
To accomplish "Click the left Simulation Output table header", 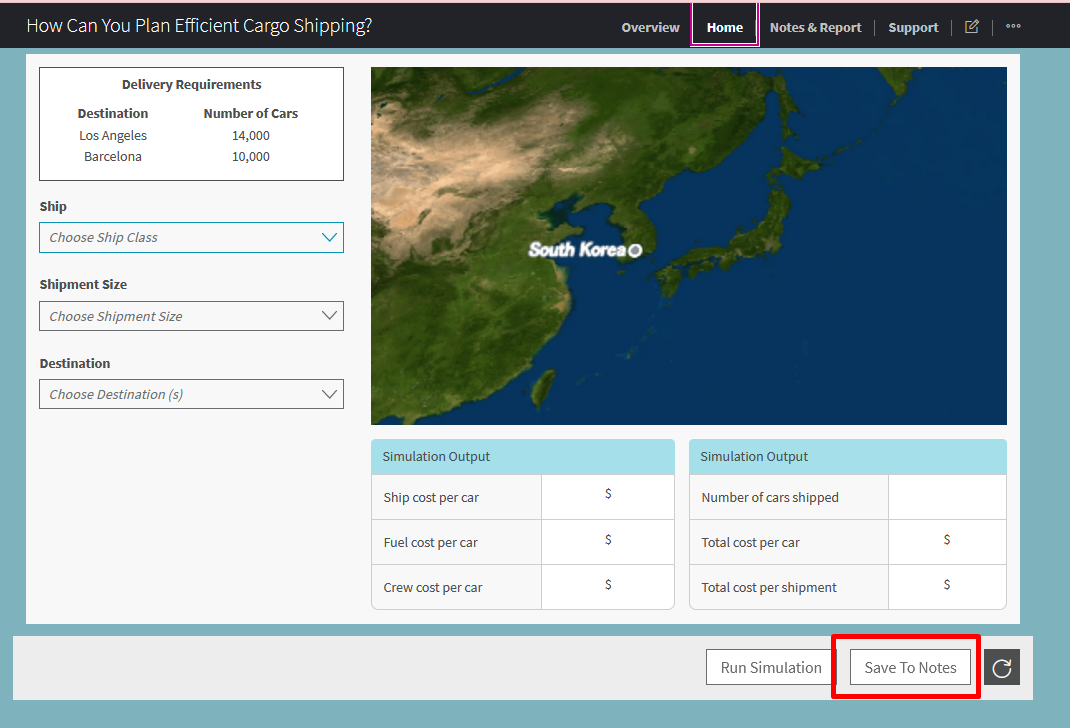I will coord(522,456).
